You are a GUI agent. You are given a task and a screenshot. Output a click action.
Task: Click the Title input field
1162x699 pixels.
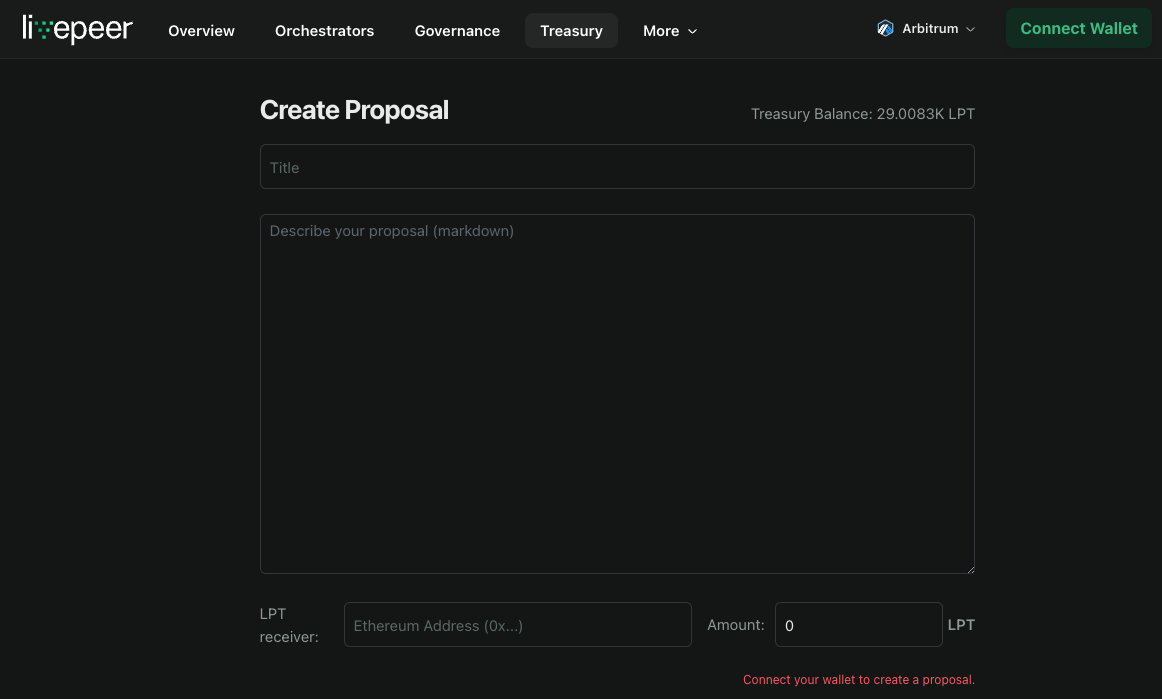tap(617, 166)
